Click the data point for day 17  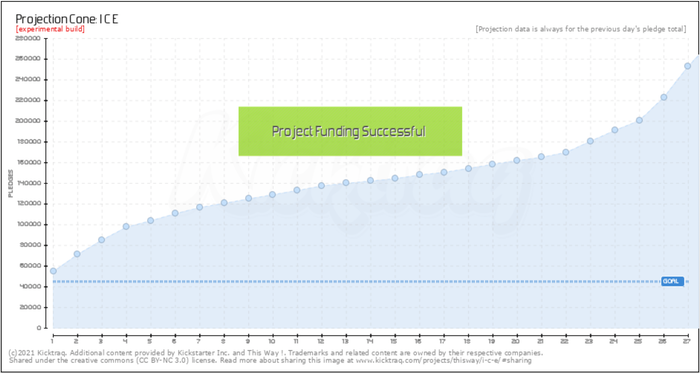444,172
